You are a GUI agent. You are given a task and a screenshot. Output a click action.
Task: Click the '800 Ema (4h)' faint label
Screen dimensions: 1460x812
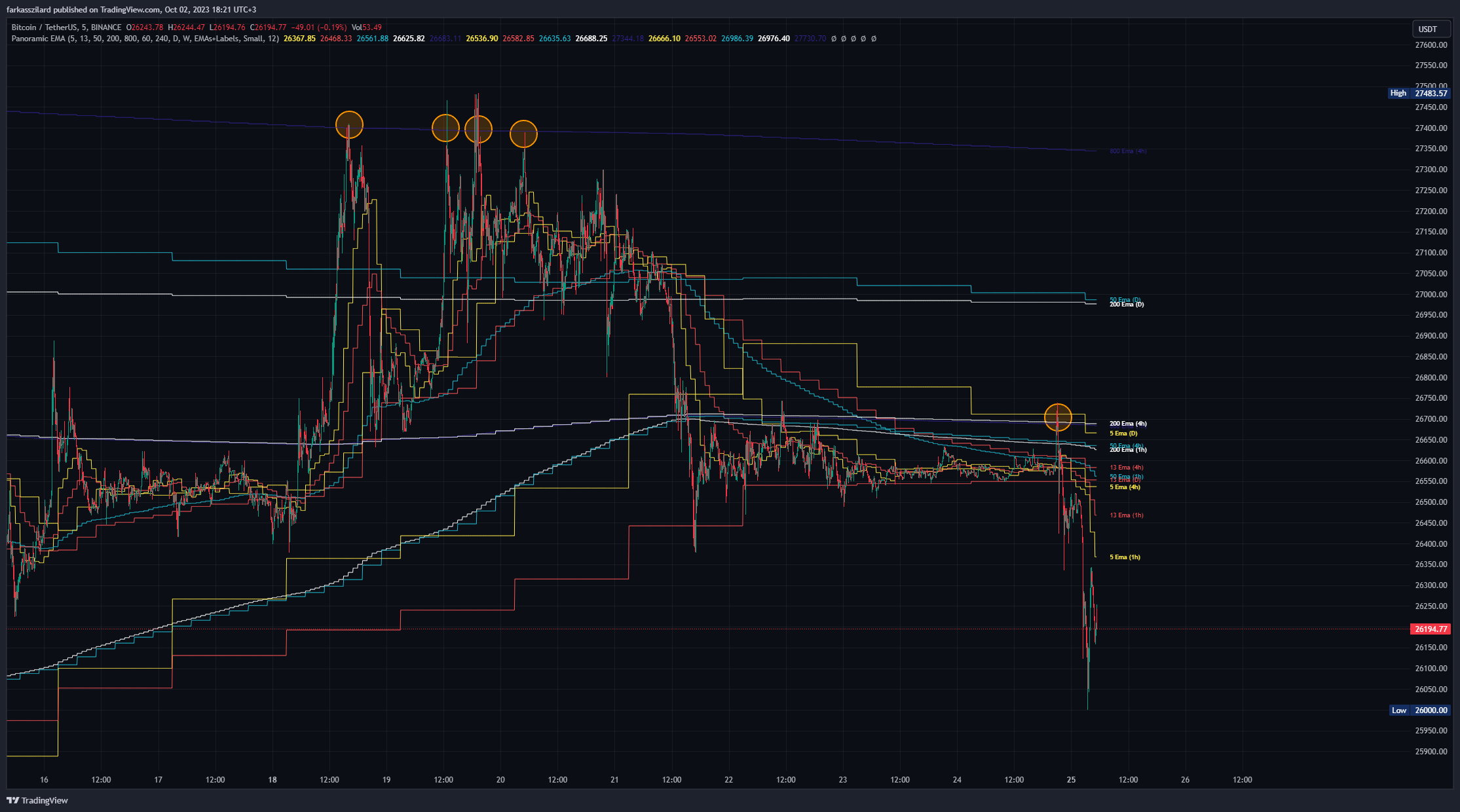[x=1128, y=151]
